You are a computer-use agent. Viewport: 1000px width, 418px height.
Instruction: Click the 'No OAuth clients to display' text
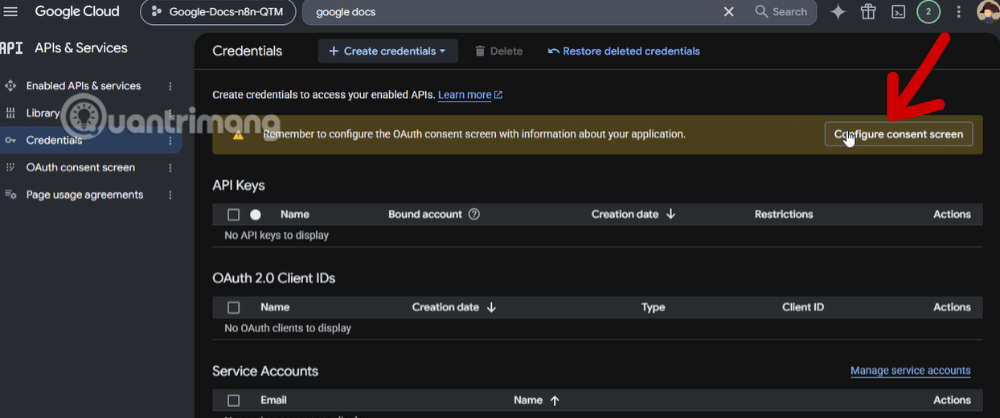point(288,328)
